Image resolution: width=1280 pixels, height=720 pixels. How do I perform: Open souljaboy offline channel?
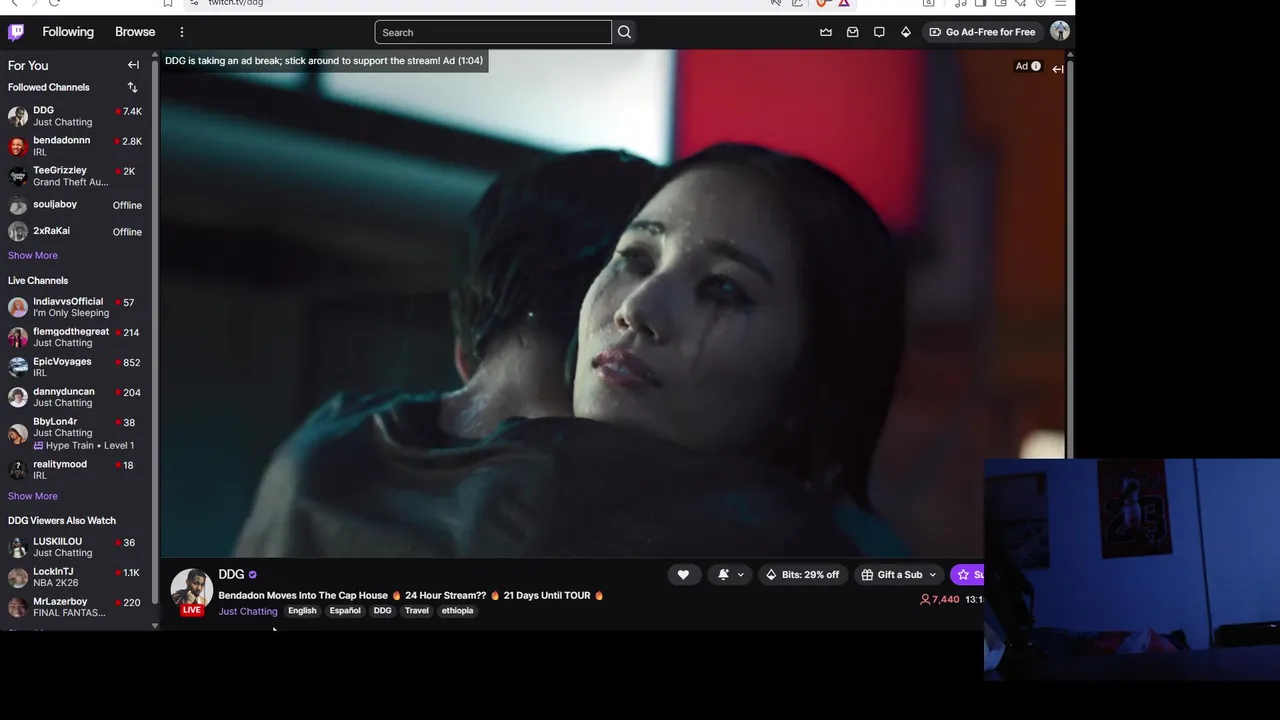[75, 205]
